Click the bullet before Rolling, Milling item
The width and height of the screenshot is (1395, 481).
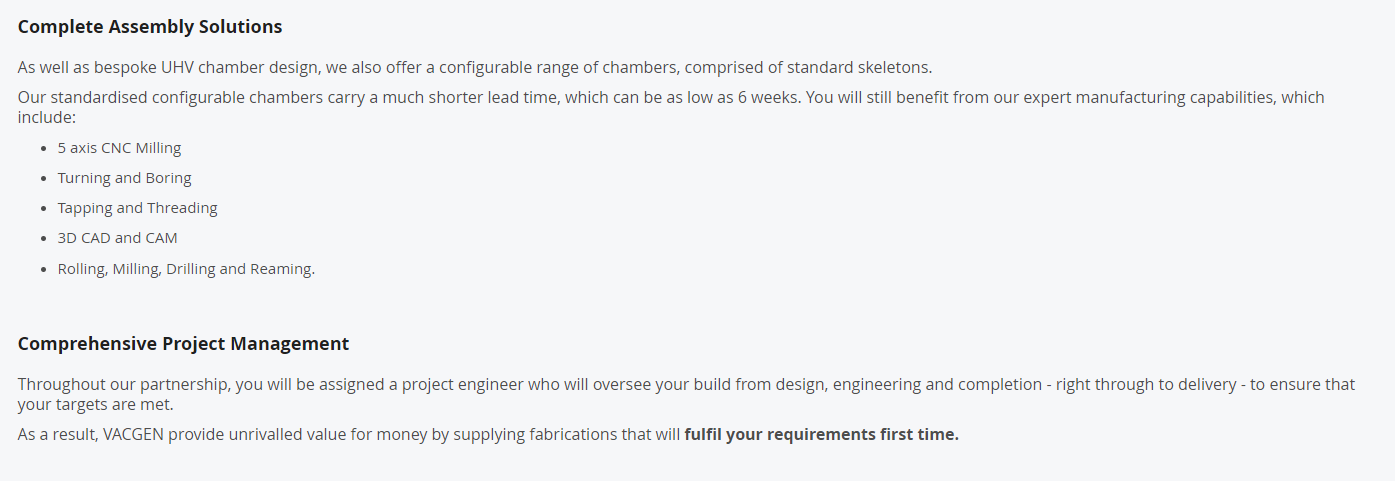pyautogui.click(x=45, y=270)
